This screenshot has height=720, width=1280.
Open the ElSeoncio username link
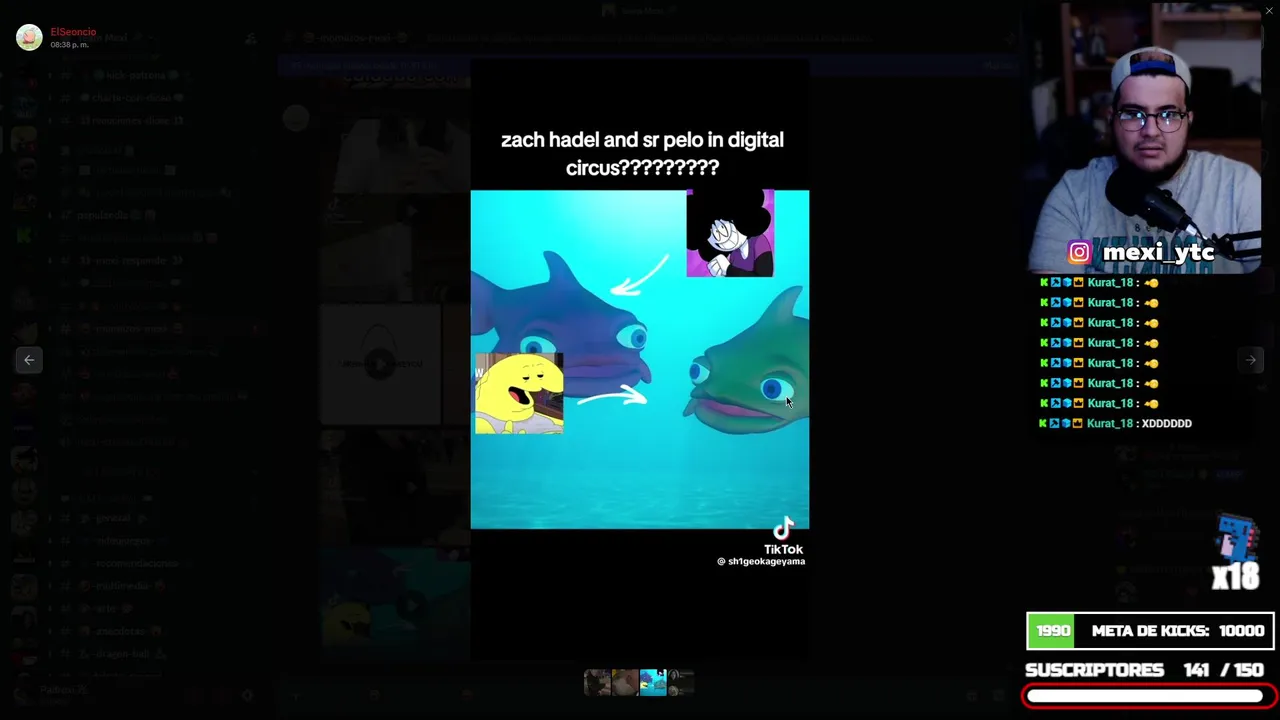73,32
